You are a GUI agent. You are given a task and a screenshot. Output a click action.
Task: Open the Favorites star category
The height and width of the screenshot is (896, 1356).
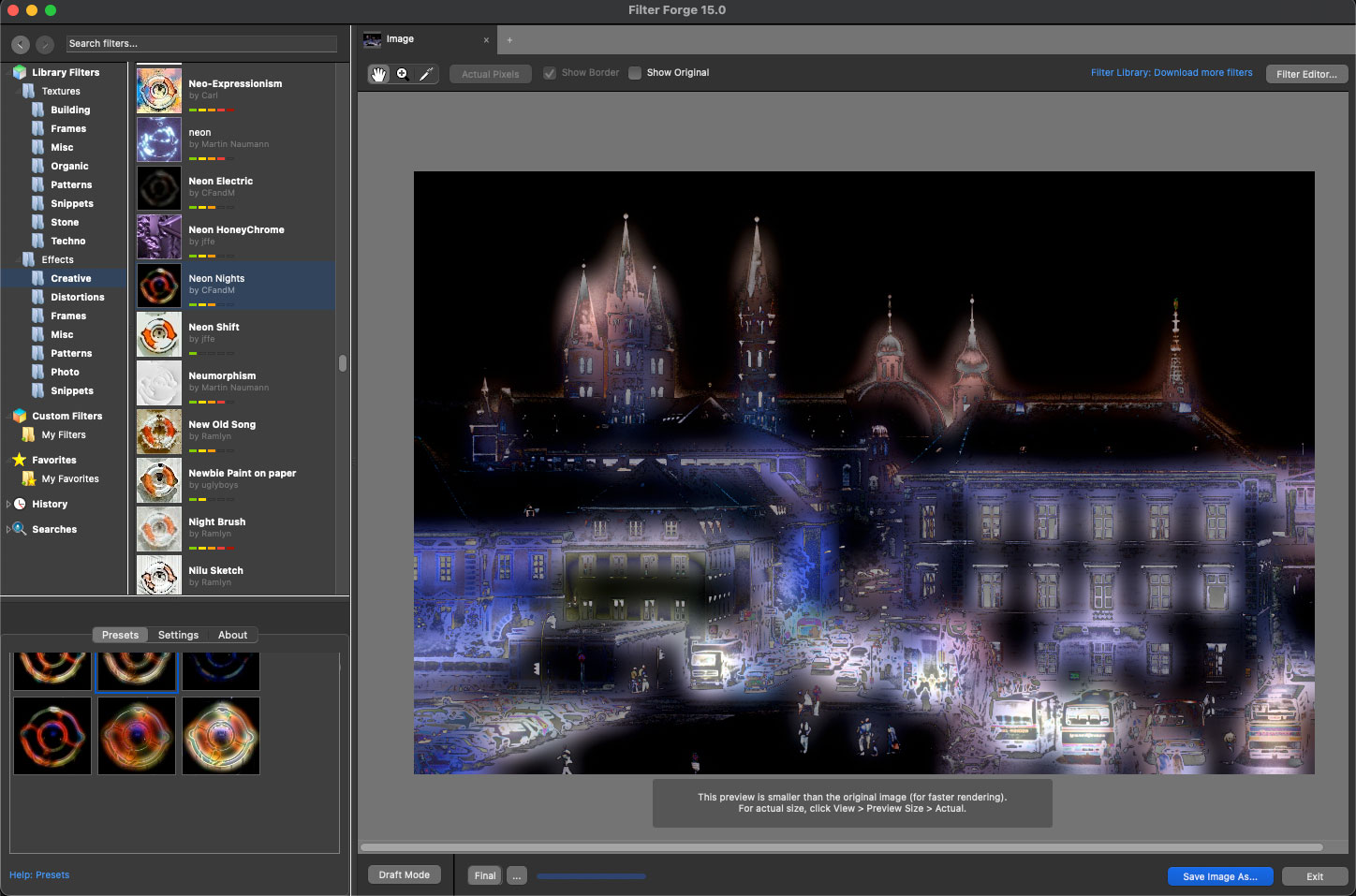pos(20,460)
